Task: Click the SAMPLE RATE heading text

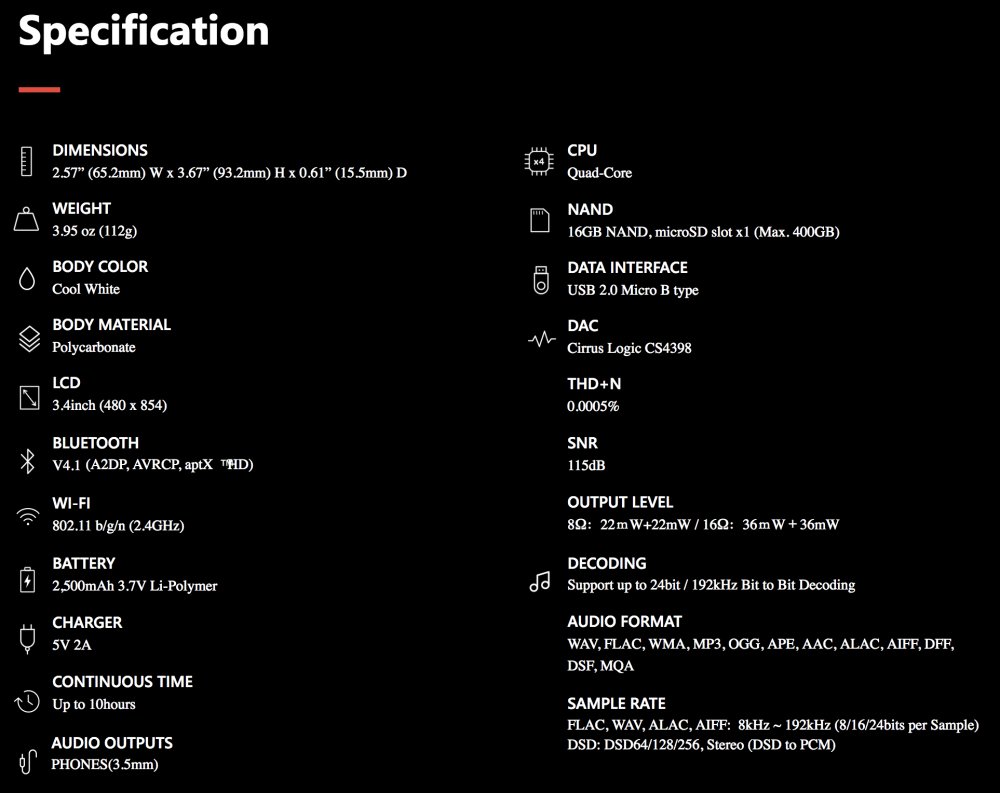Action: [616, 703]
